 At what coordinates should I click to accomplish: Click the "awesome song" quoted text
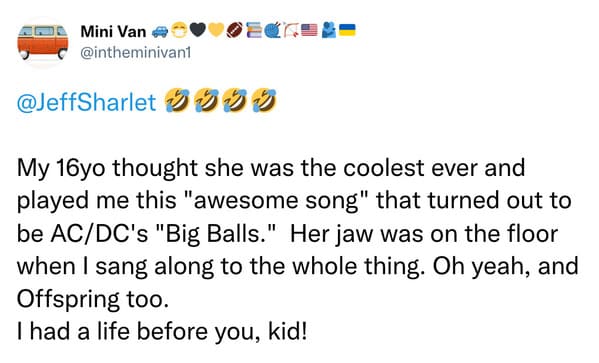click(x=276, y=201)
